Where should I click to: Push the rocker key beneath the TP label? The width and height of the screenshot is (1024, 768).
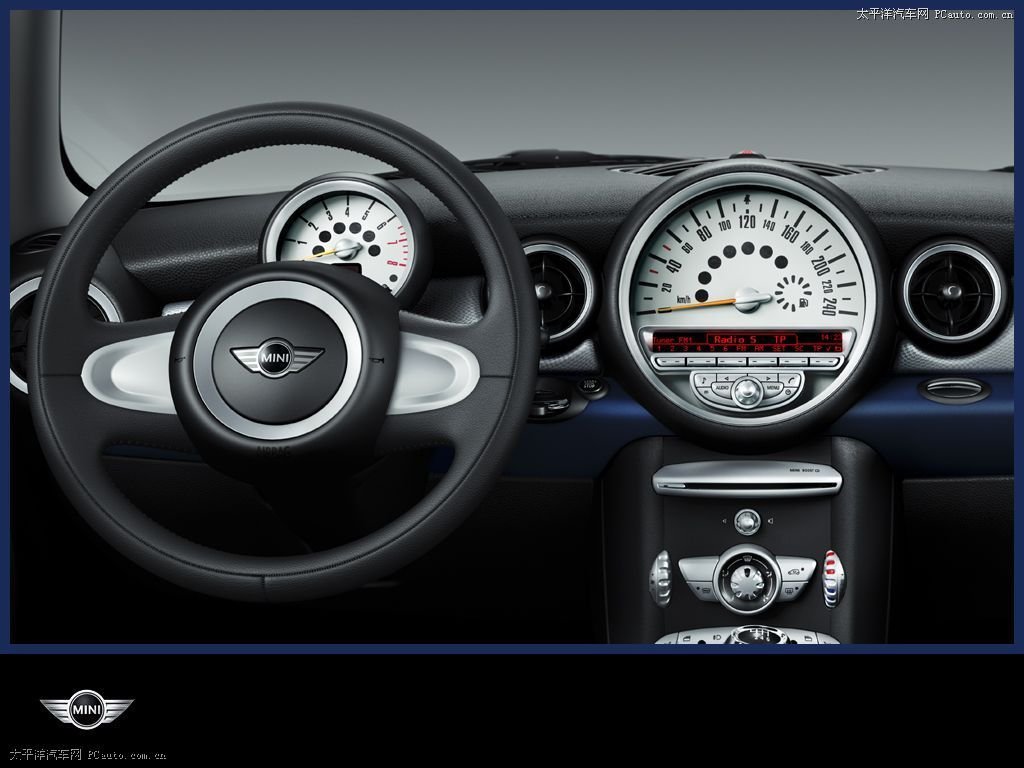click(x=824, y=361)
